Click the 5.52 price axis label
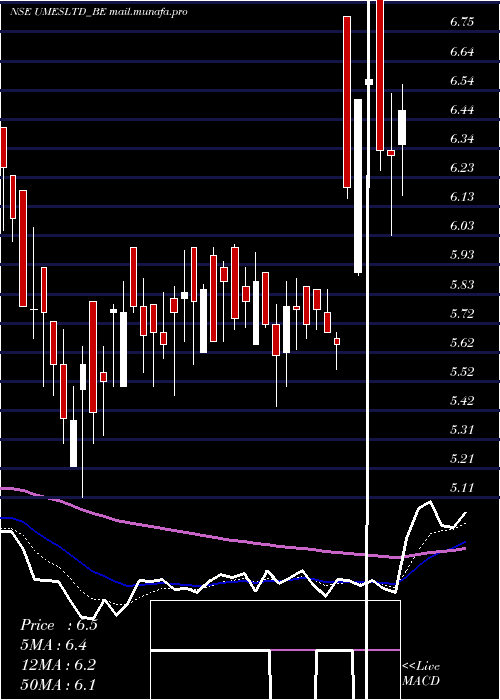 462,371
